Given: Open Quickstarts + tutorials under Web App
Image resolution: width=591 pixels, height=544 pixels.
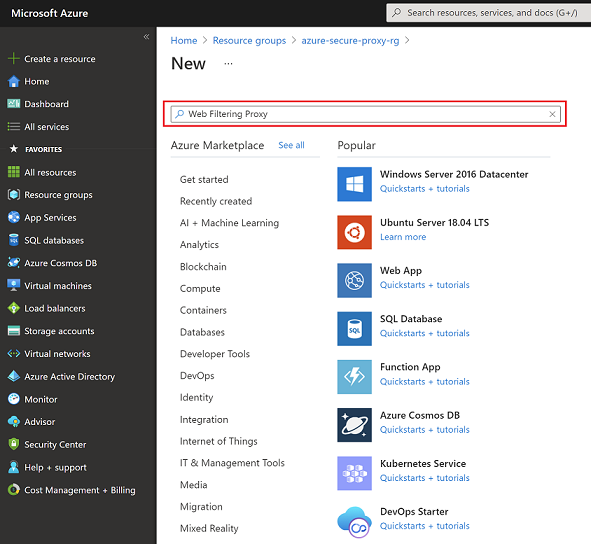Looking at the screenshot, I should coord(424,285).
